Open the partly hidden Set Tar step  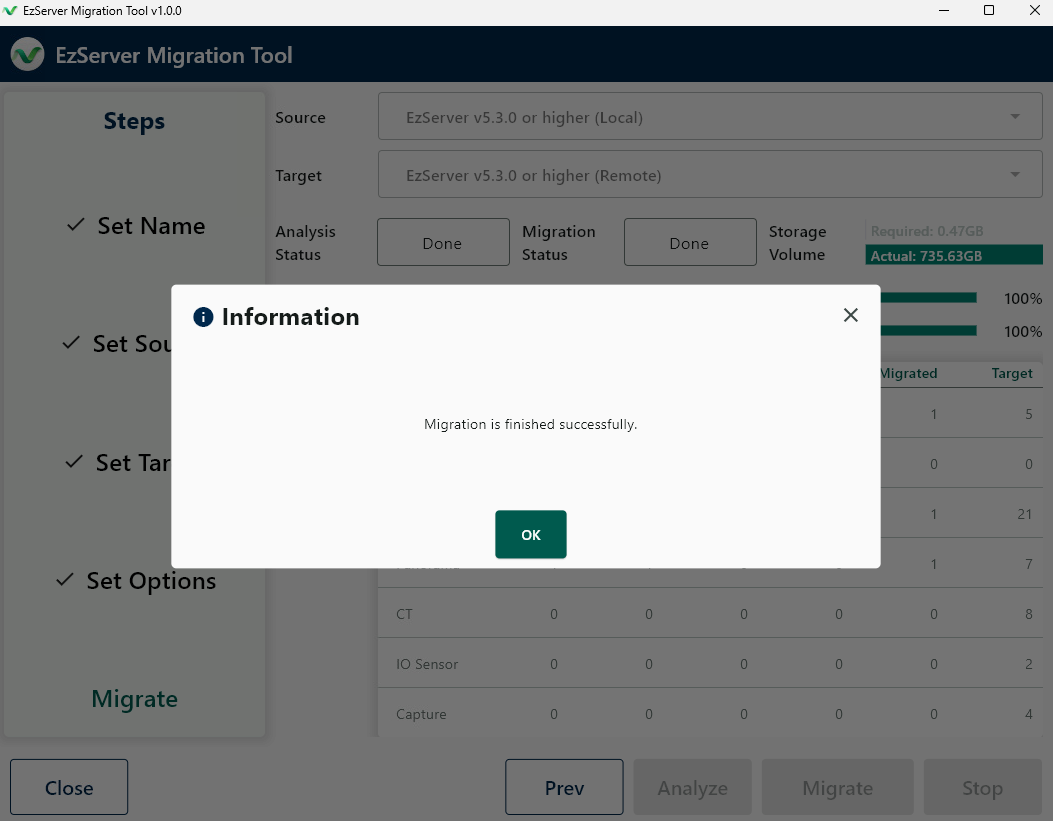click(x=118, y=463)
